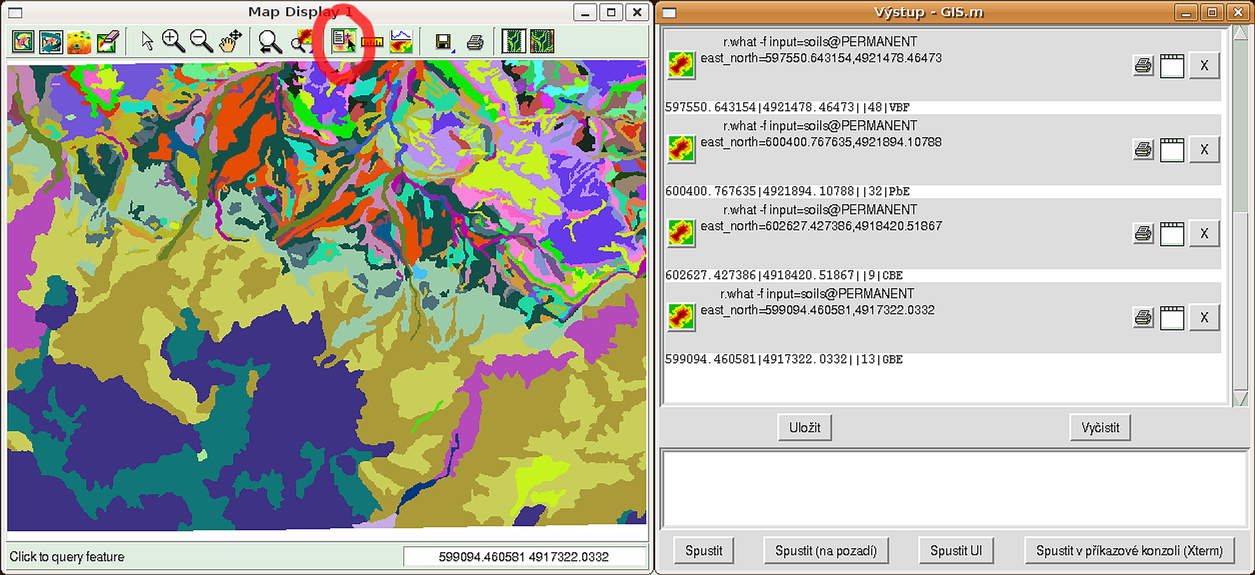This screenshot has width=1255, height=575.
Task: Click the Vyčistit button
Action: 1100,428
